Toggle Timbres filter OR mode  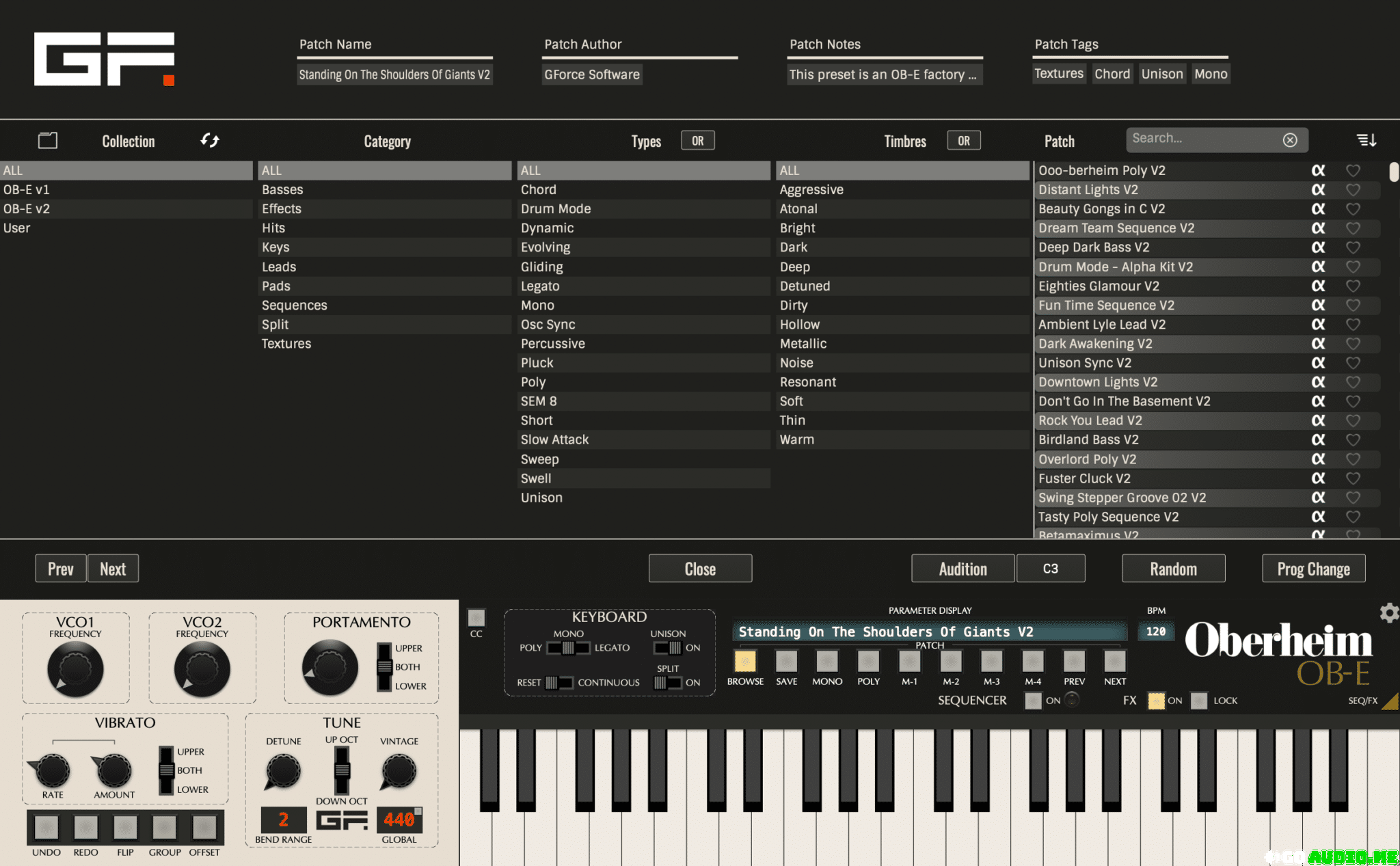coord(963,141)
